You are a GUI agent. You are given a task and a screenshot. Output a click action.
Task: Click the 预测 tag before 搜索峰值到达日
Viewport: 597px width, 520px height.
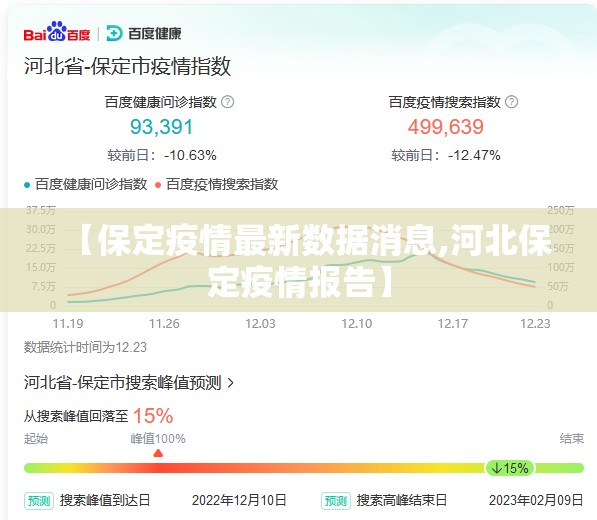pyautogui.click(x=39, y=501)
